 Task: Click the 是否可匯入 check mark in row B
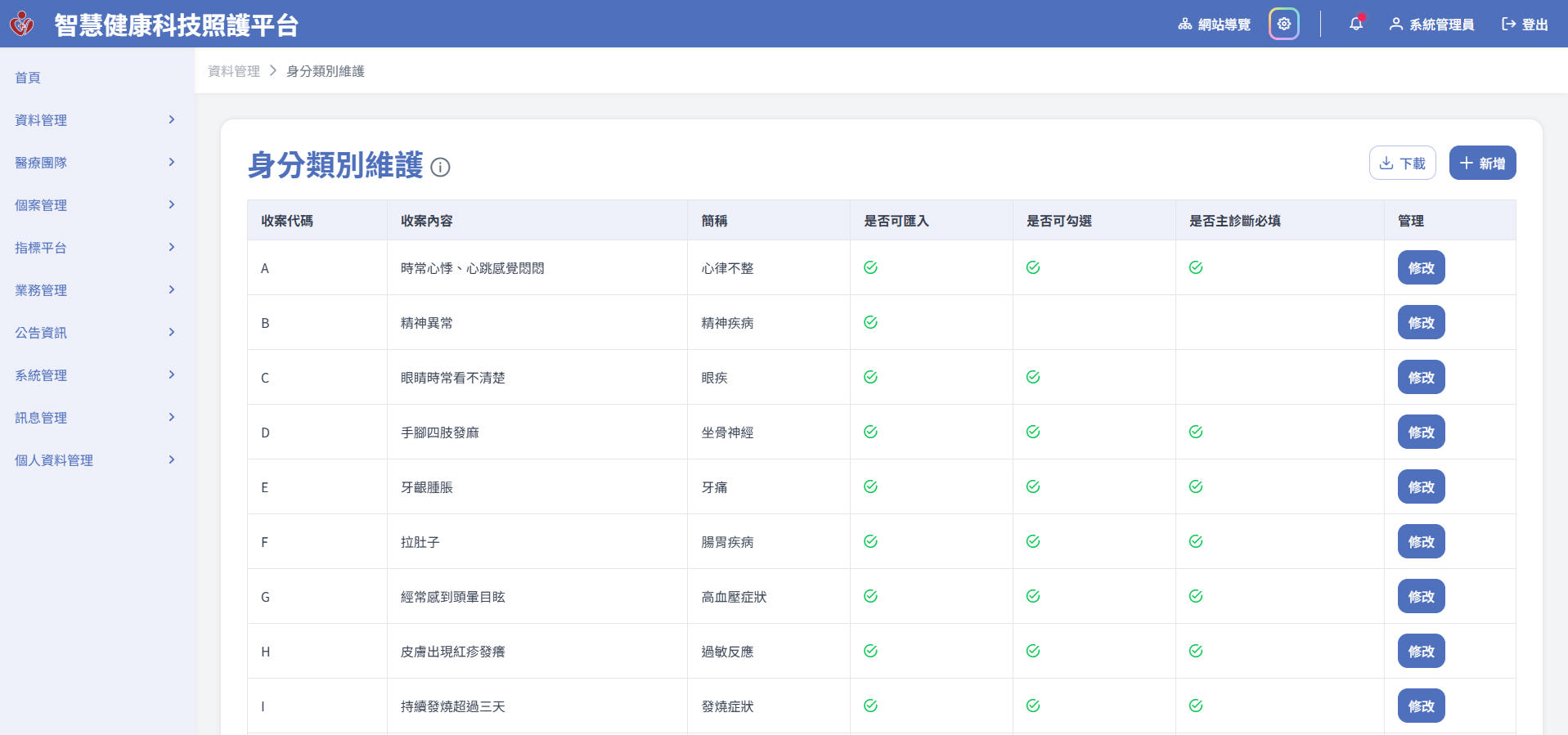click(x=870, y=322)
